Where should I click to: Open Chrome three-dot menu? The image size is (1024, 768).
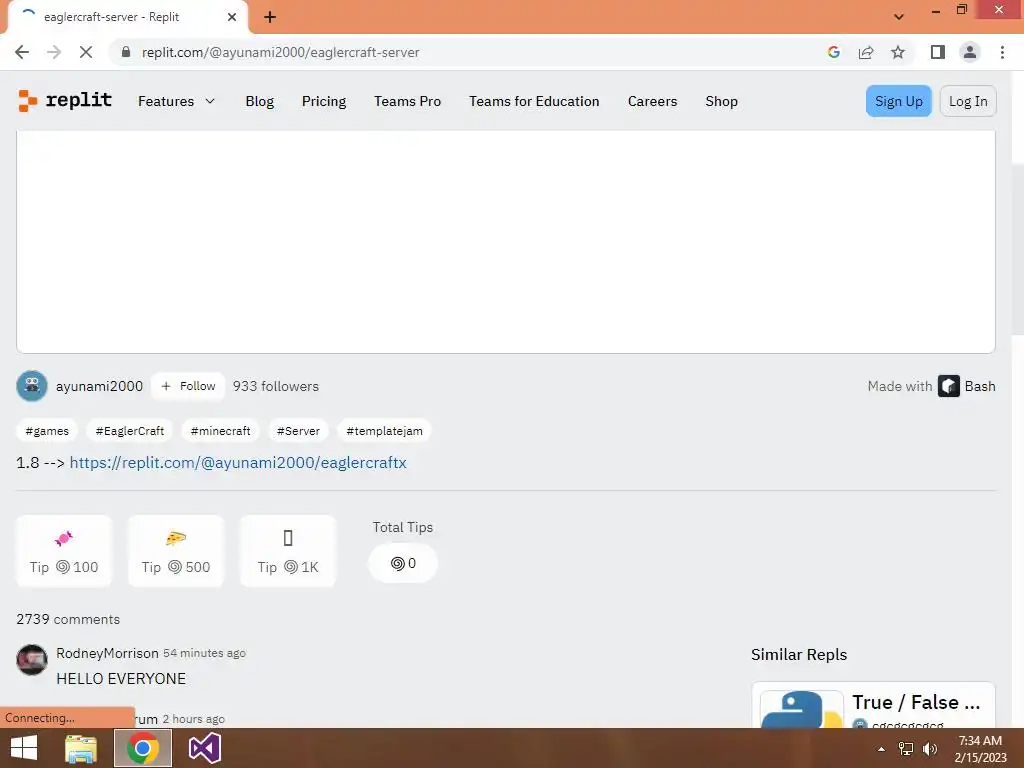point(1002,52)
